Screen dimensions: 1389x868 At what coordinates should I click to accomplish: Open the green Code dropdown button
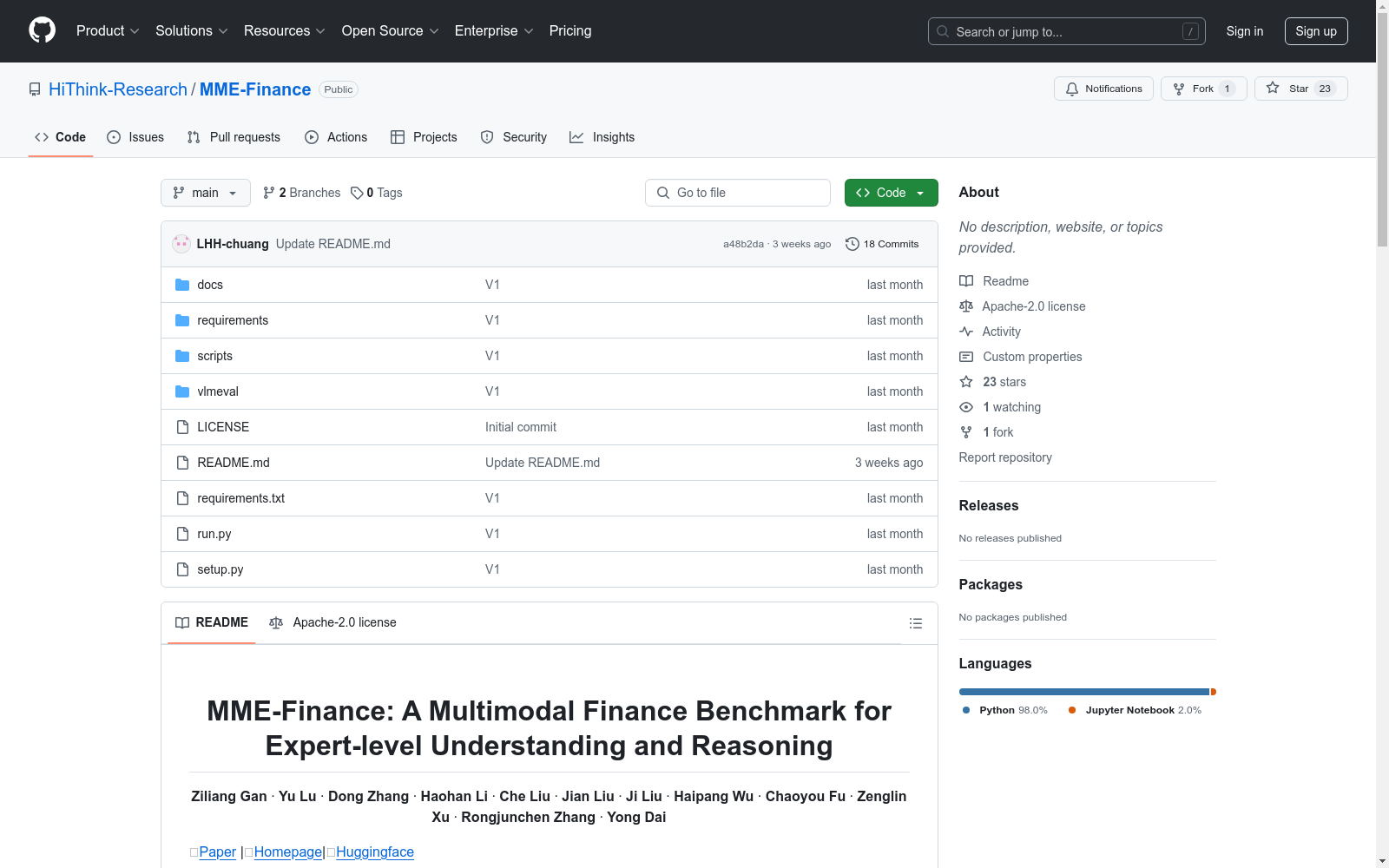892,193
